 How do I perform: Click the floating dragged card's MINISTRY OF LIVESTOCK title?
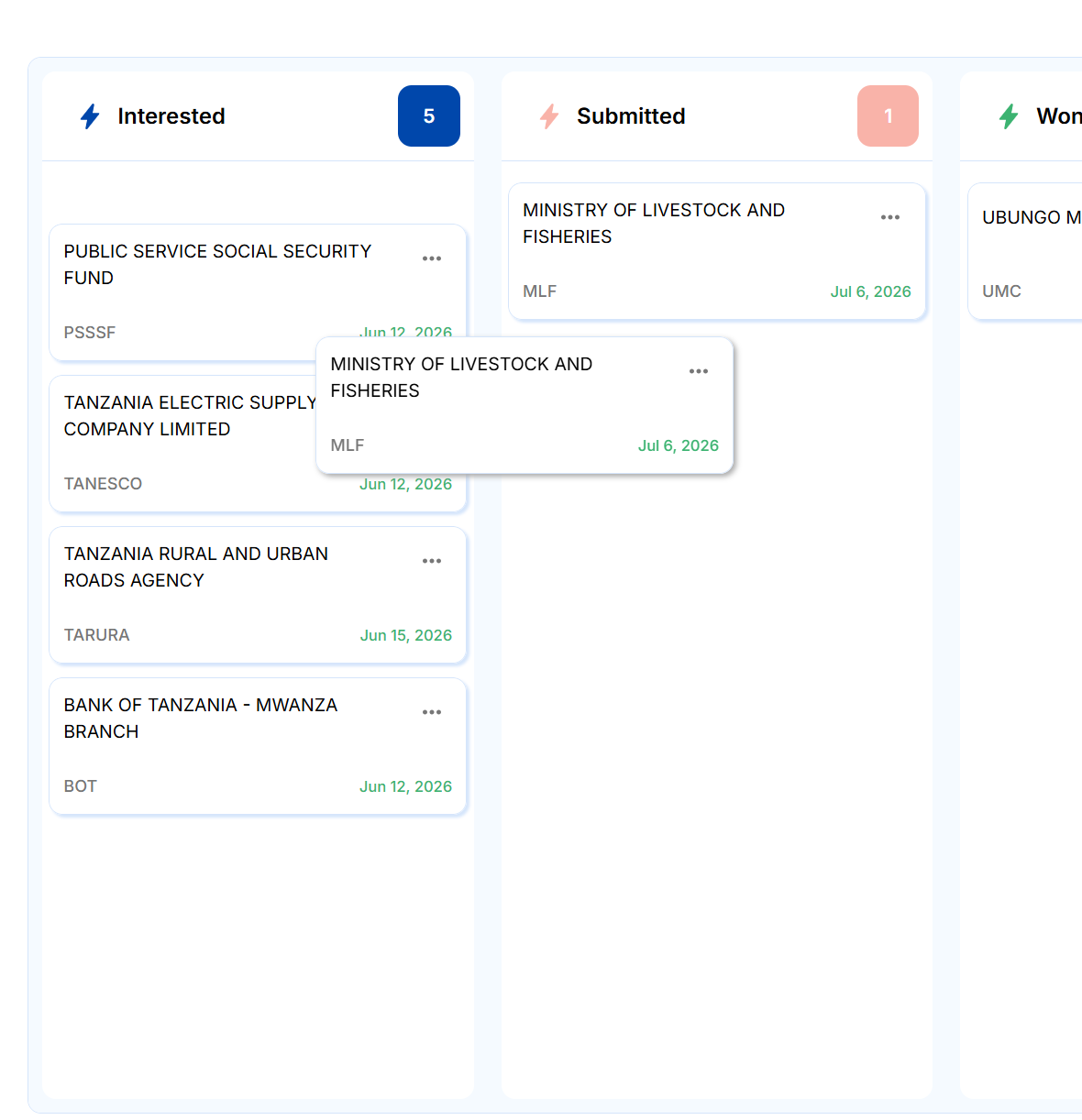pyautogui.click(x=461, y=377)
